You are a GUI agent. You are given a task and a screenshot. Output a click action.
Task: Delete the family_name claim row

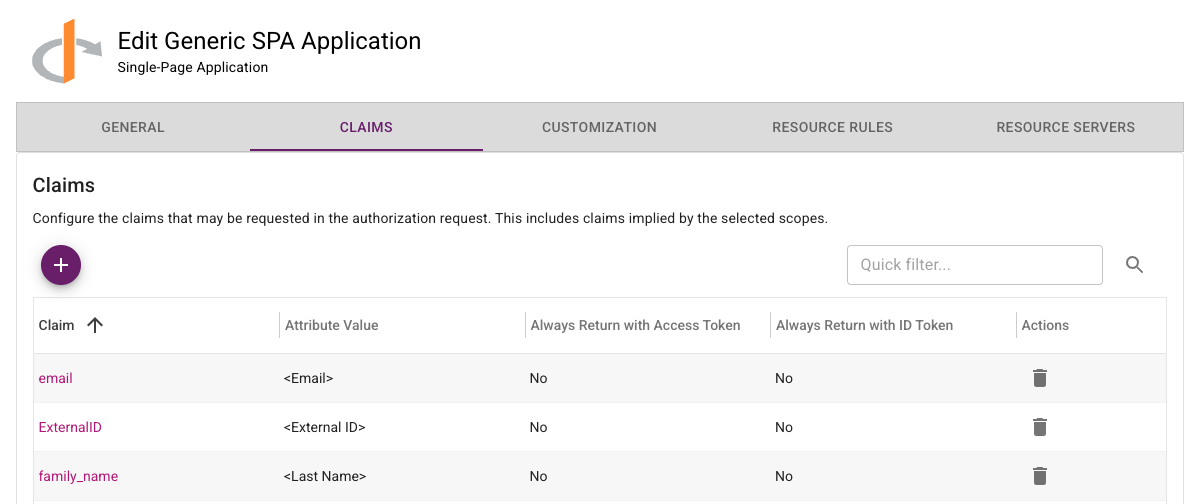point(1039,477)
